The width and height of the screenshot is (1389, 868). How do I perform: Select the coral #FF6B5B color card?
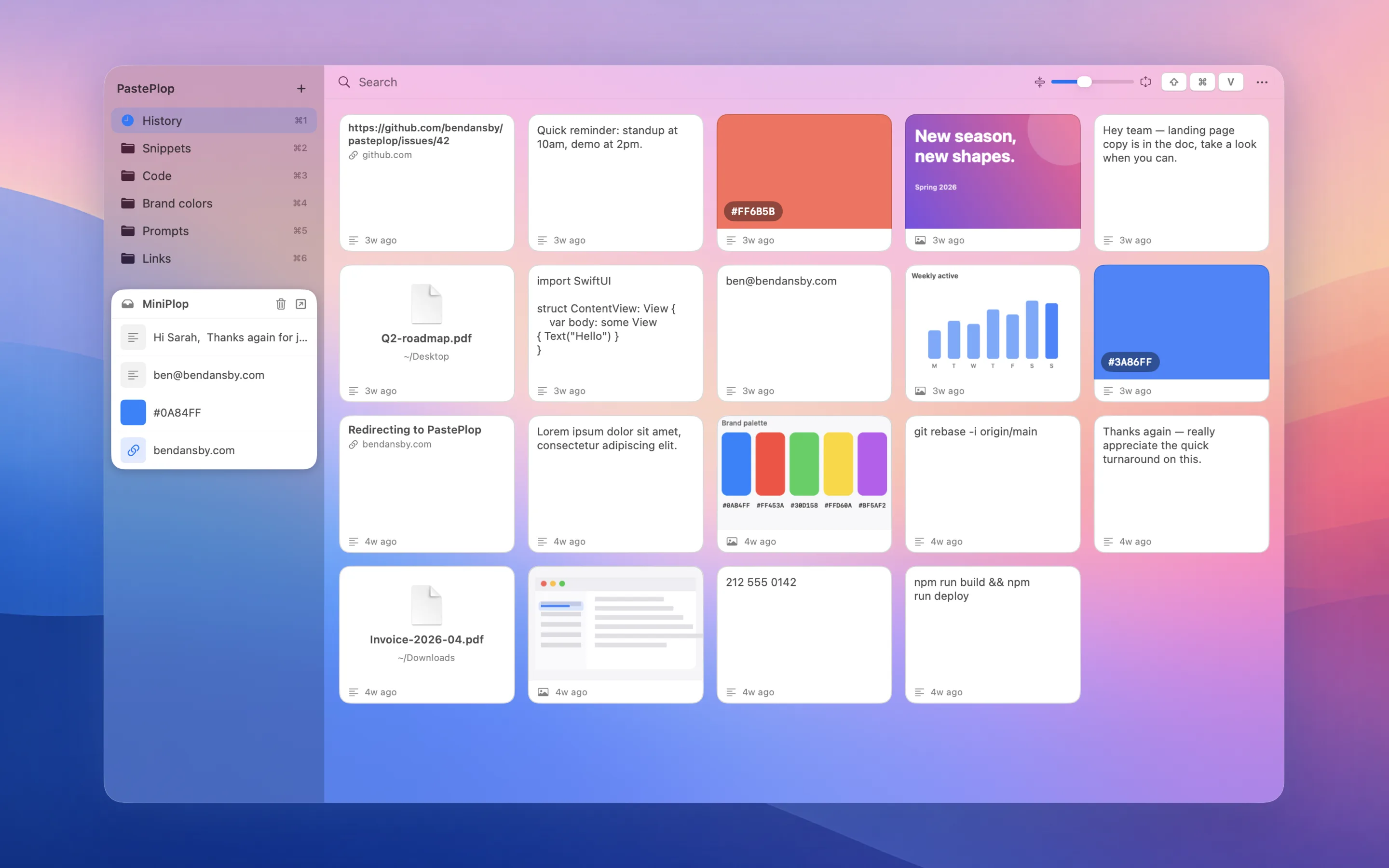coord(803,183)
